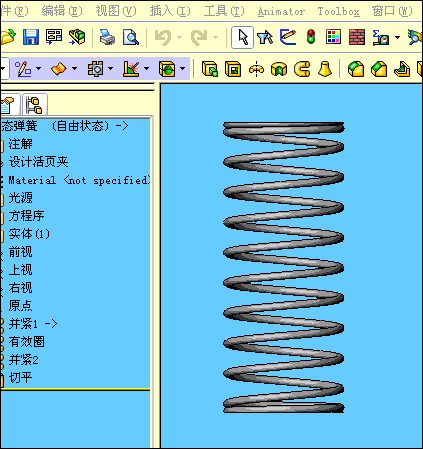Select the 方程序 tree folder
Screen dimensions: 423x449
pyautogui.click(x=26, y=216)
